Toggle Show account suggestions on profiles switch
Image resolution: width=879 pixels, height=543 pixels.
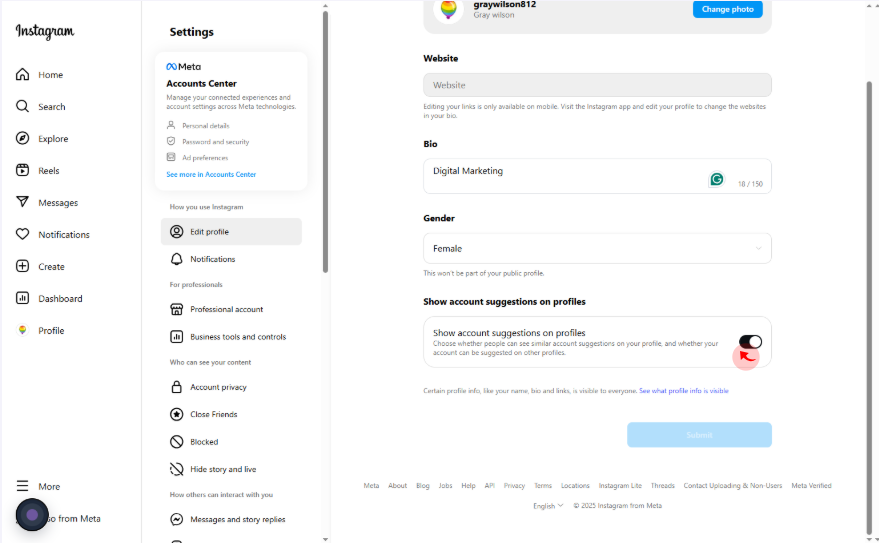tap(750, 342)
